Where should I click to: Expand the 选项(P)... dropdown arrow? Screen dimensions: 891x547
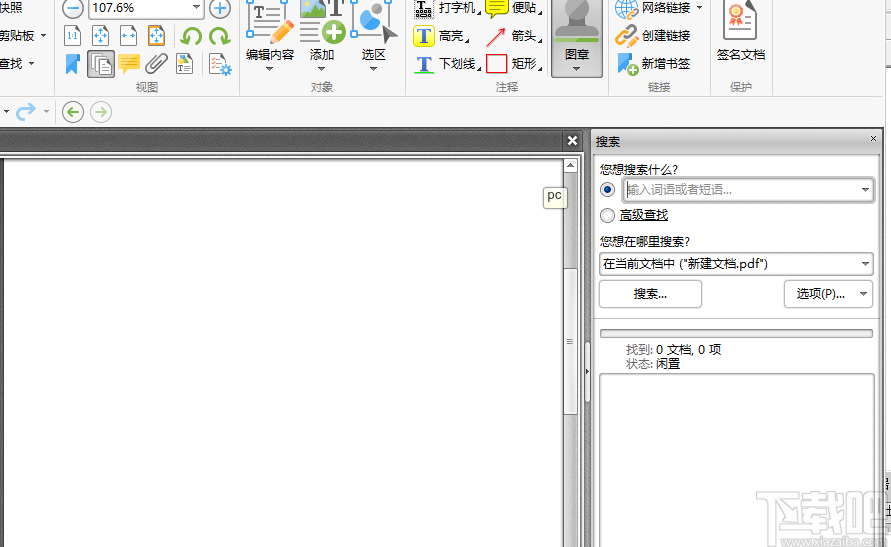863,294
